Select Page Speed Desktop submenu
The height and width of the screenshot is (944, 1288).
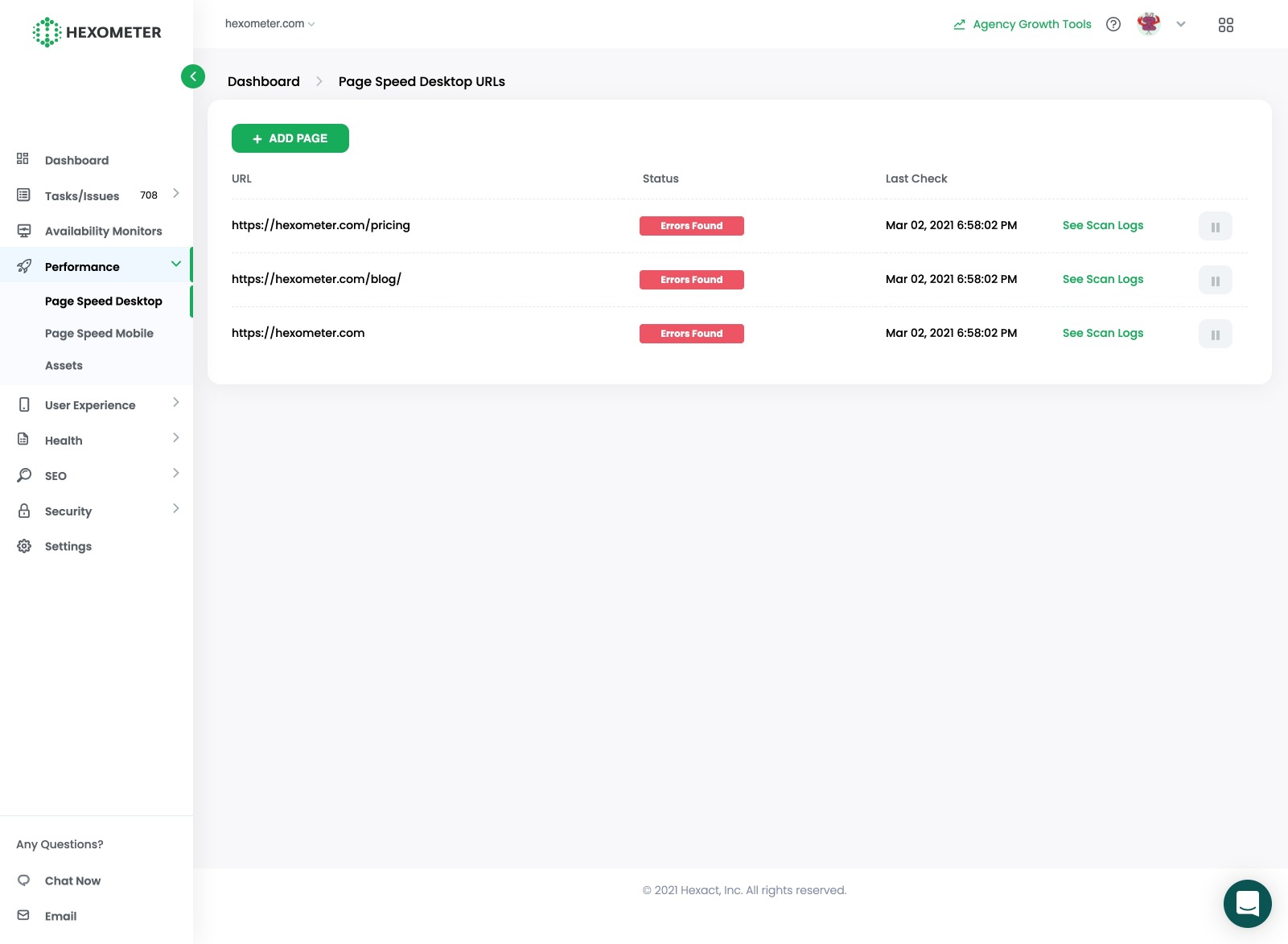[103, 302]
